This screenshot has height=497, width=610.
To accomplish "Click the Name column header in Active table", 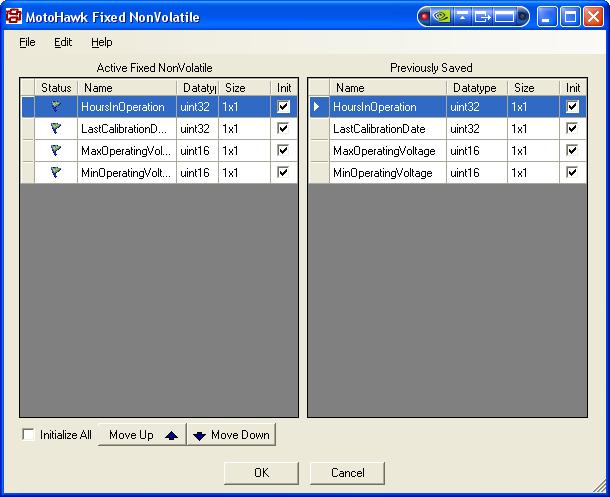I will coord(127,88).
